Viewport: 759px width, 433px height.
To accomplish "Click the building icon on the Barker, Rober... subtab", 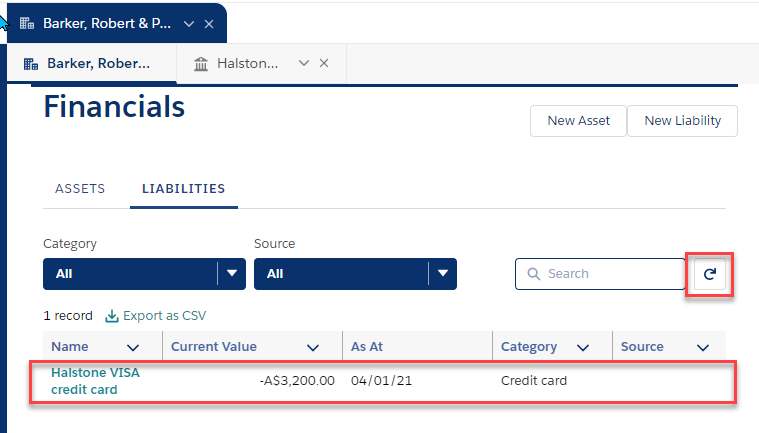I will (31, 64).
